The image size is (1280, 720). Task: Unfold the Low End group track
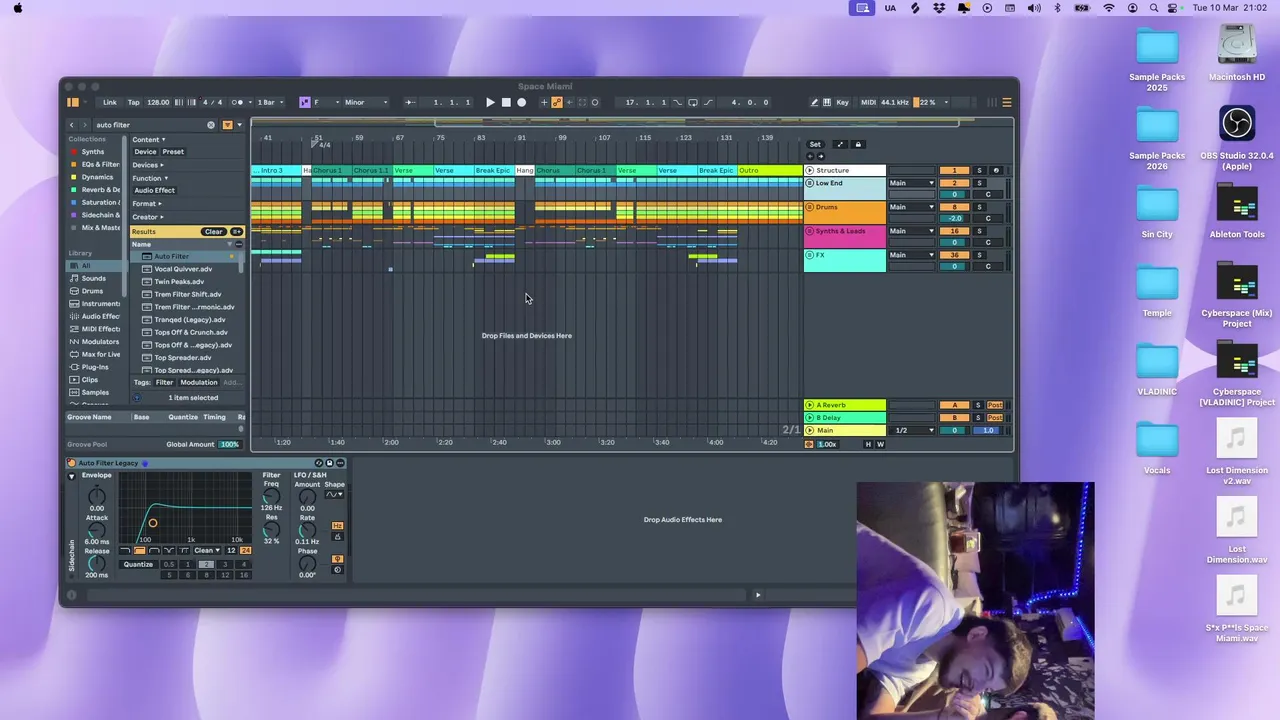(x=809, y=183)
